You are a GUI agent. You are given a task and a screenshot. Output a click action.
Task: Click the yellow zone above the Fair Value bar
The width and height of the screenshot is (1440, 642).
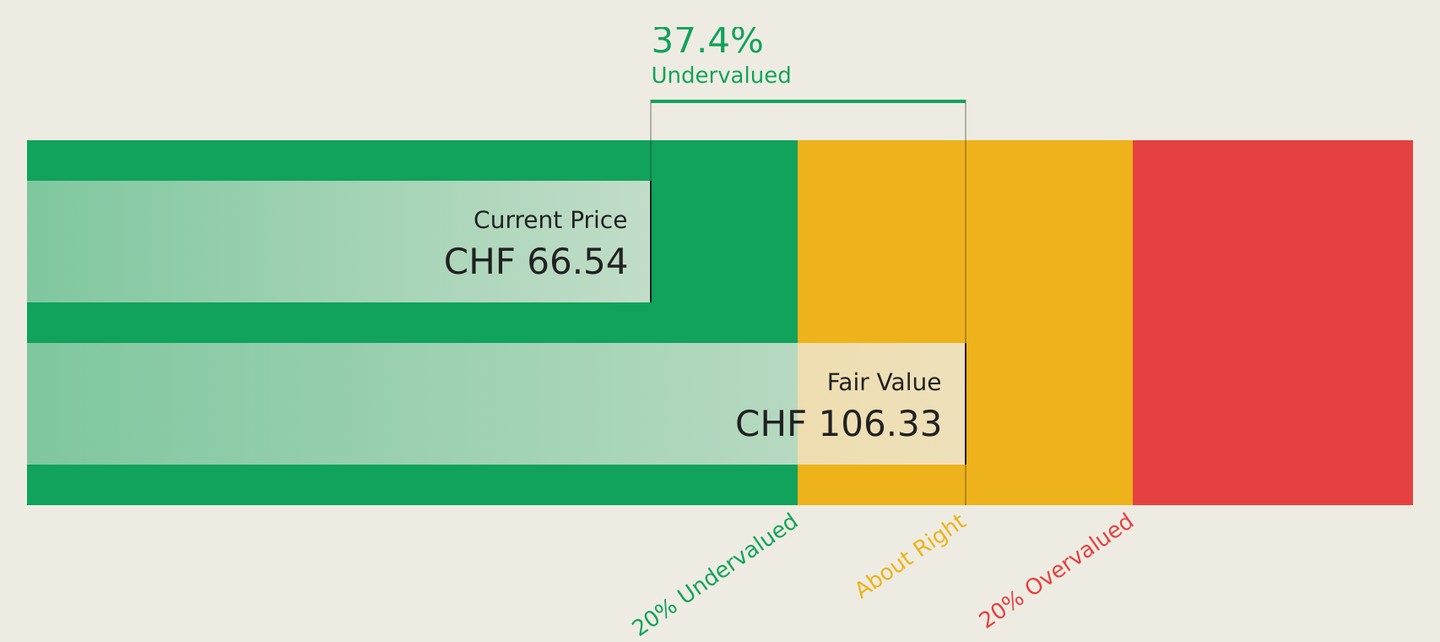[881, 241]
